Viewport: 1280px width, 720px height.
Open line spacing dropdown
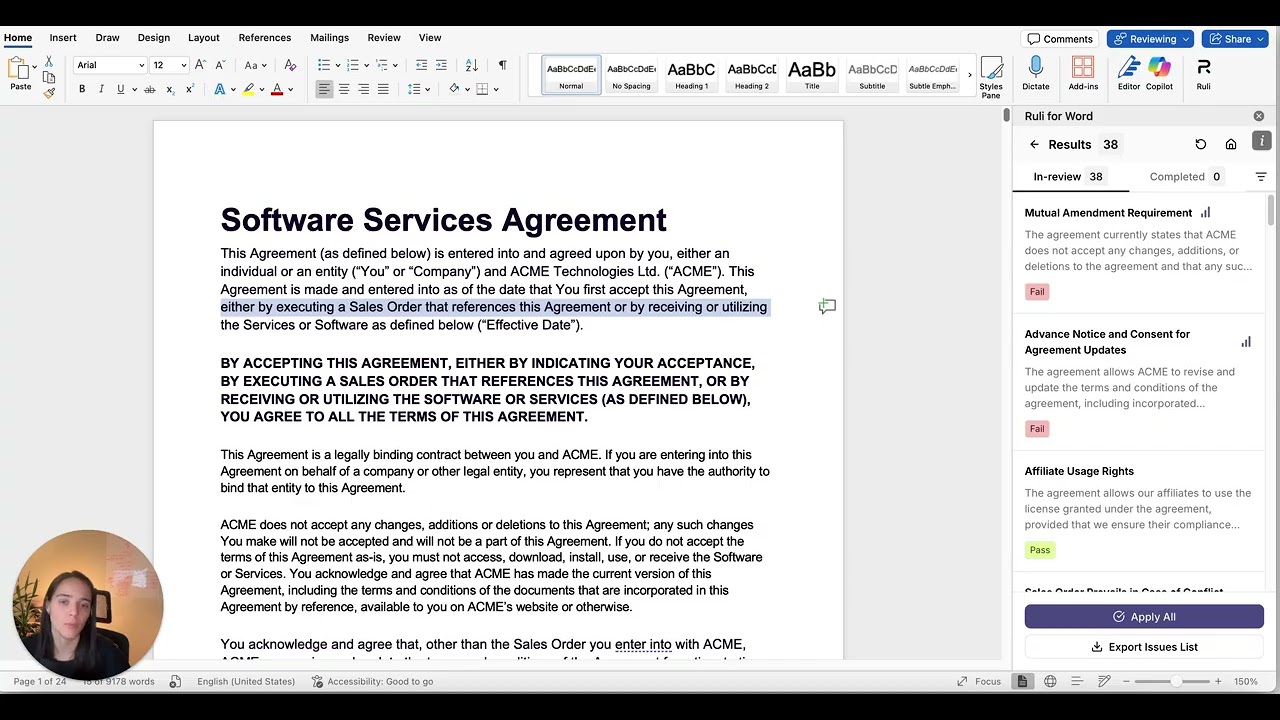click(420, 89)
